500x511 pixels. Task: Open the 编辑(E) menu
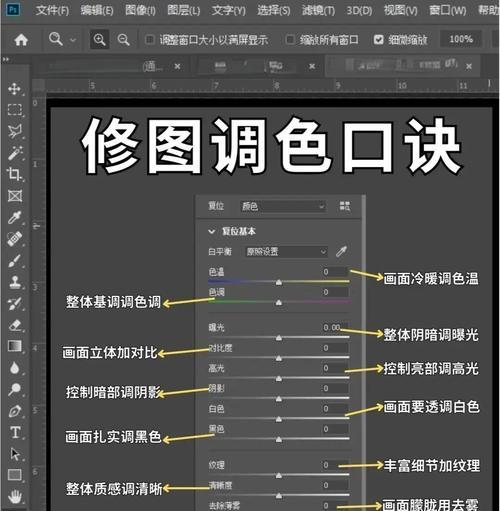(97, 10)
